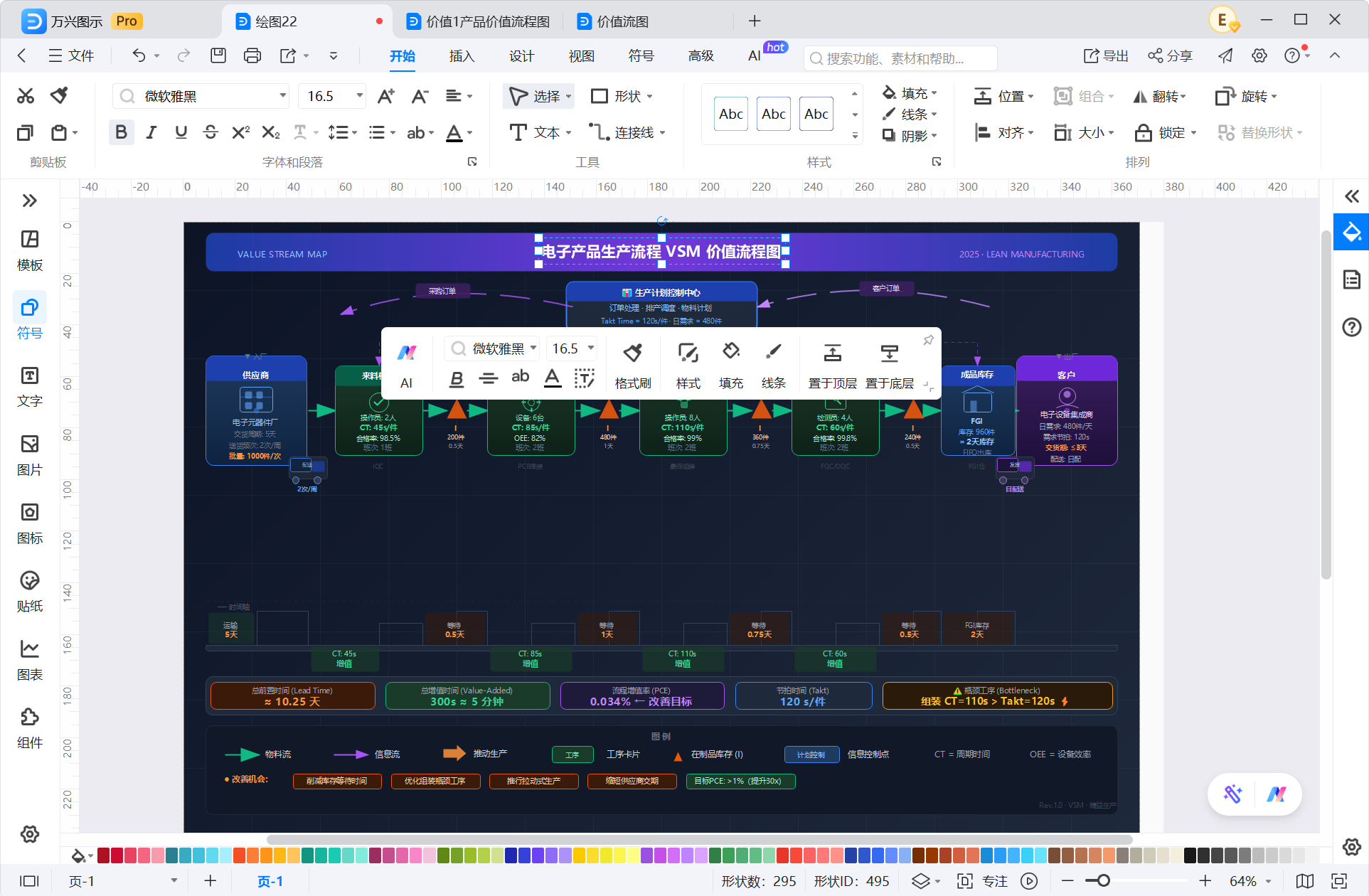Toggle Italic in the ribbon

click(x=151, y=132)
